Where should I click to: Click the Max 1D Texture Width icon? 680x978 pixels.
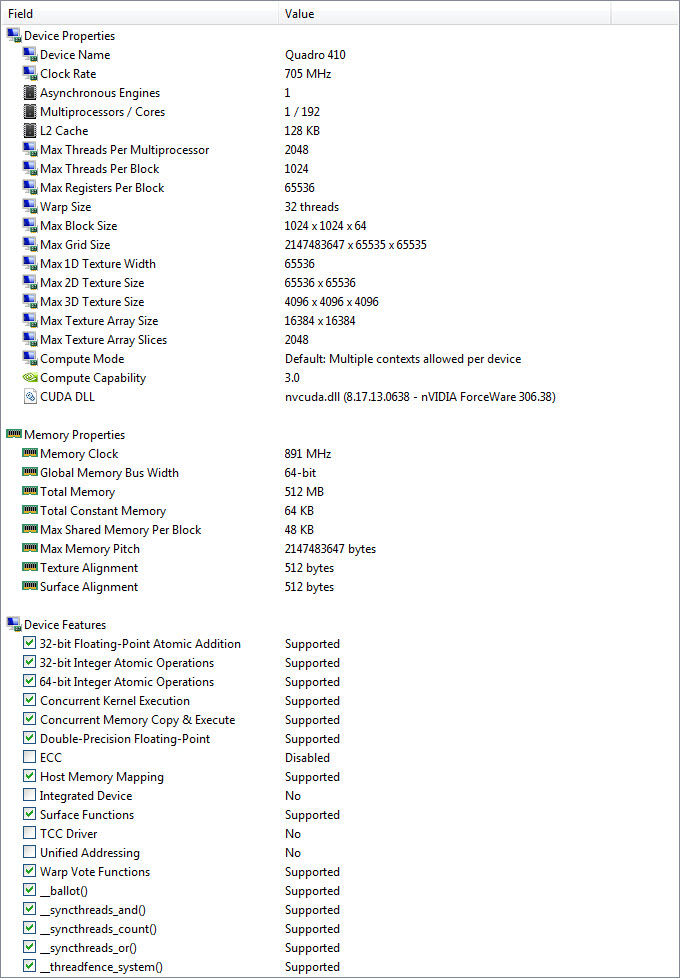coord(30,264)
